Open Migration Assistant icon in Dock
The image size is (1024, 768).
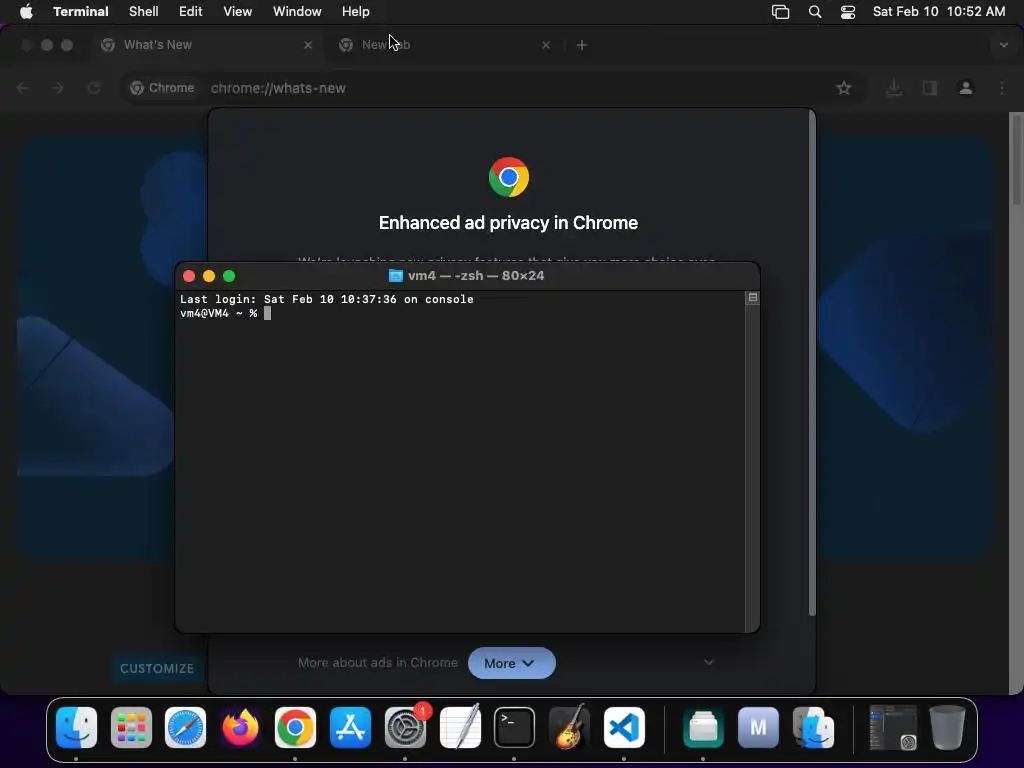[x=813, y=728]
